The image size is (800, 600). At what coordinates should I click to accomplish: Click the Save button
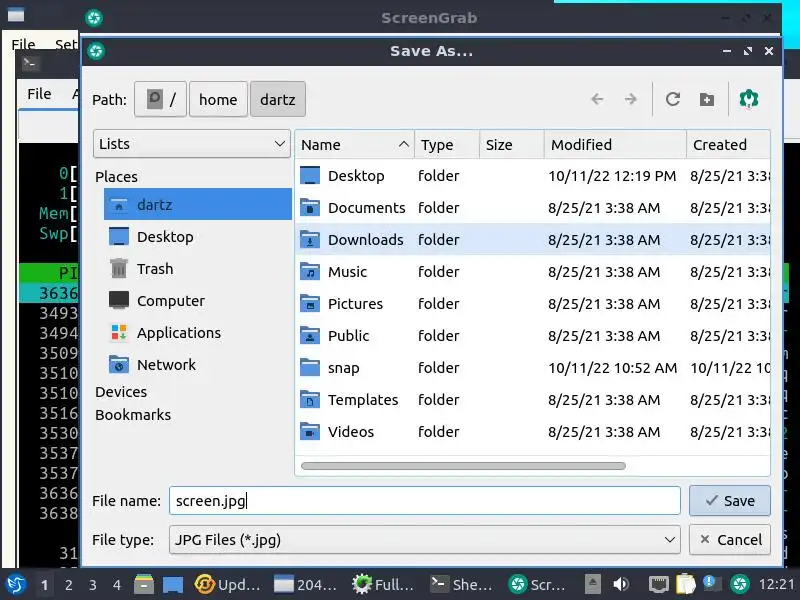coord(730,501)
